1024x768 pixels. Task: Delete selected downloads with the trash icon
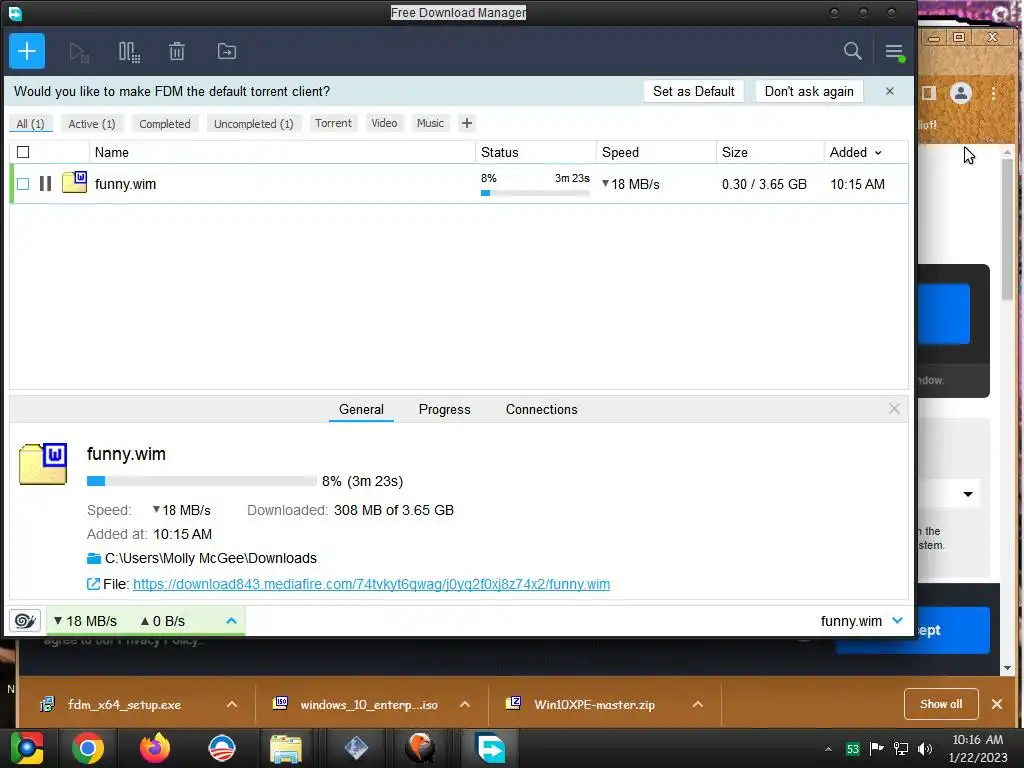pyautogui.click(x=177, y=51)
